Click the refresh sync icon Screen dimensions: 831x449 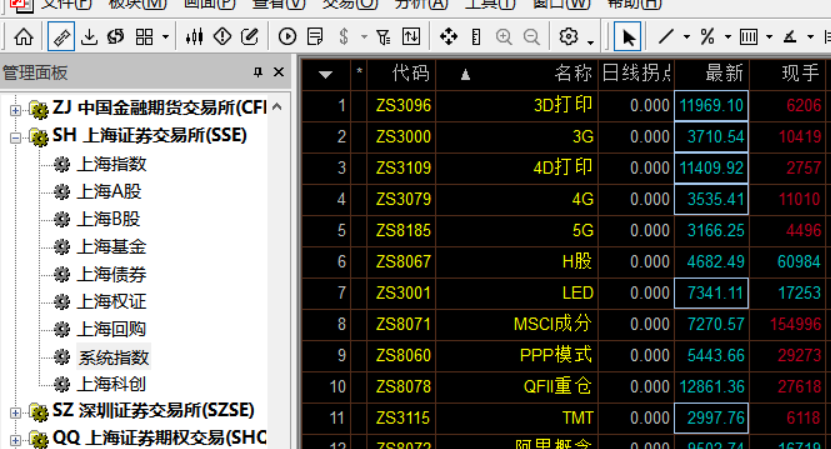point(116,37)
